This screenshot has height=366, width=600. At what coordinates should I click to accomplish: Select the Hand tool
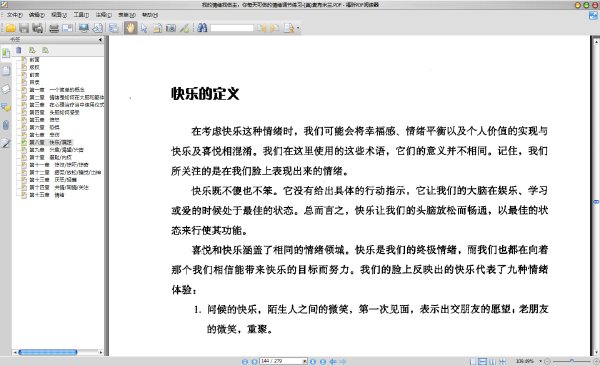[130, 28]
